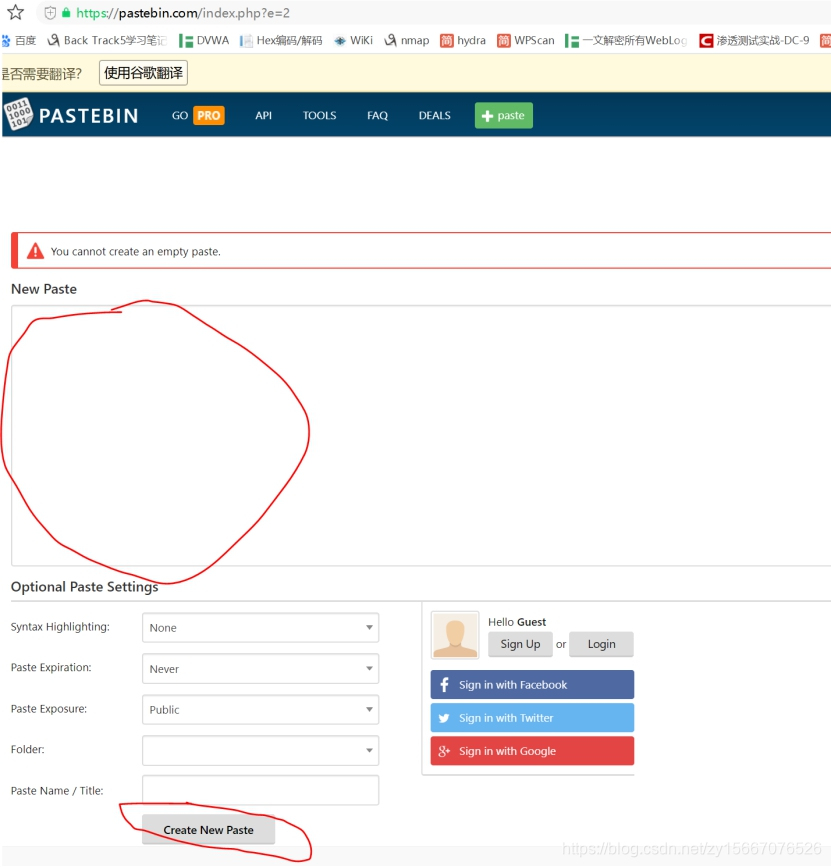Click the 'Hello Guest' greeting text
Viewport: 831px width, 867px height.
(x=517, y=622)
